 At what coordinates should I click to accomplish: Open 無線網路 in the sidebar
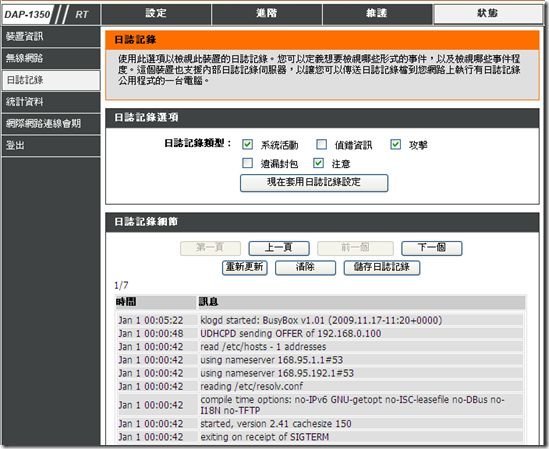(51, 58)
